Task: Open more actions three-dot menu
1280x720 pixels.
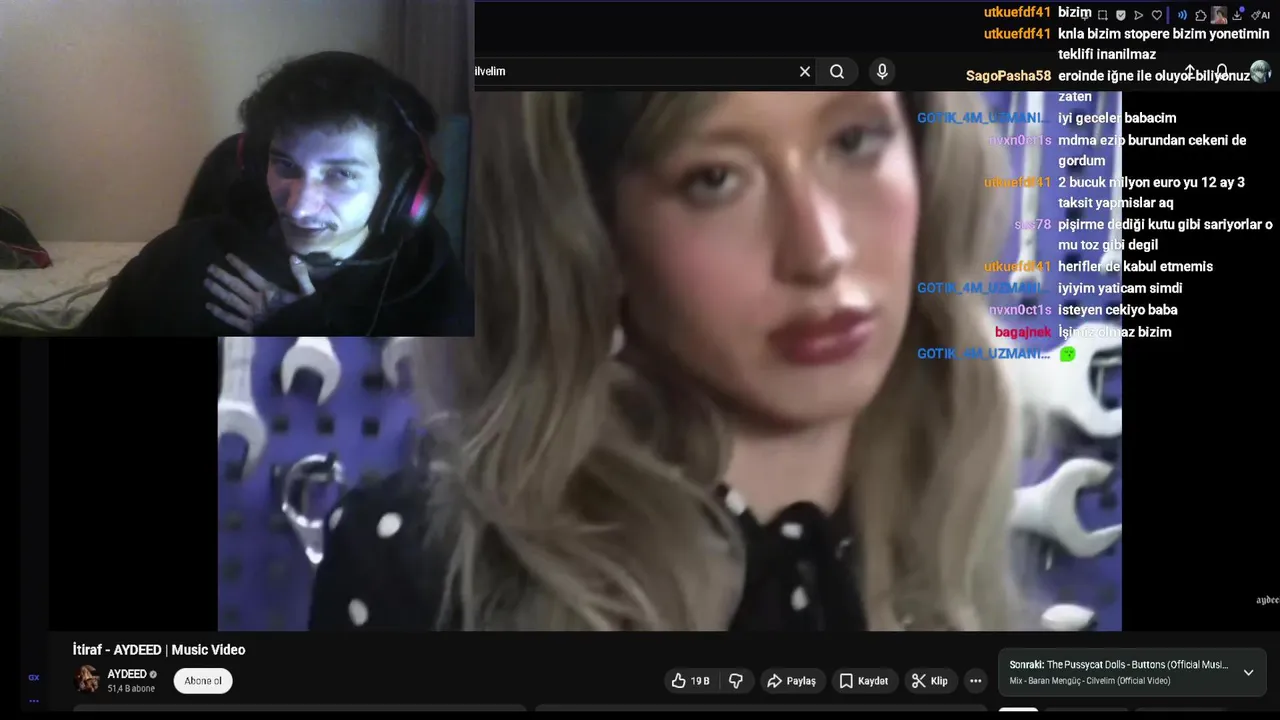Action: click(x=976, y=681)
